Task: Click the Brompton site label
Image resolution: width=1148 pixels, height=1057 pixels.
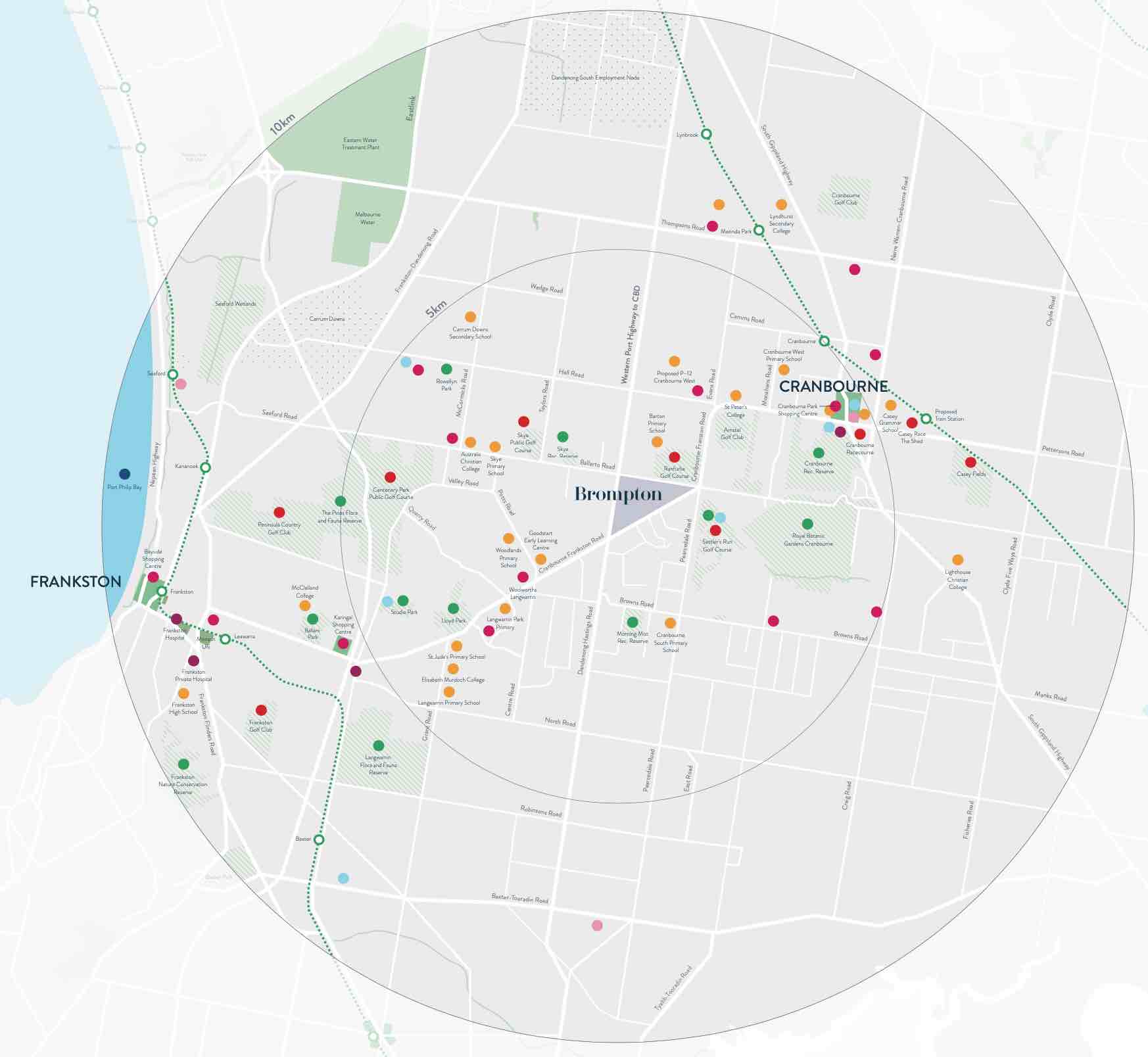Action: 618,494
